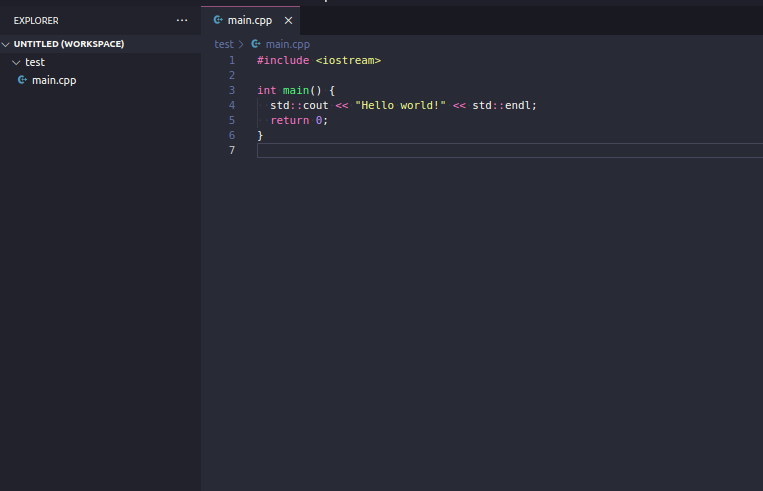Image resolution: width=763 pixels, height=491 pixels.
Task: Click the int keyword on line 3
Action: click(267, 91)
